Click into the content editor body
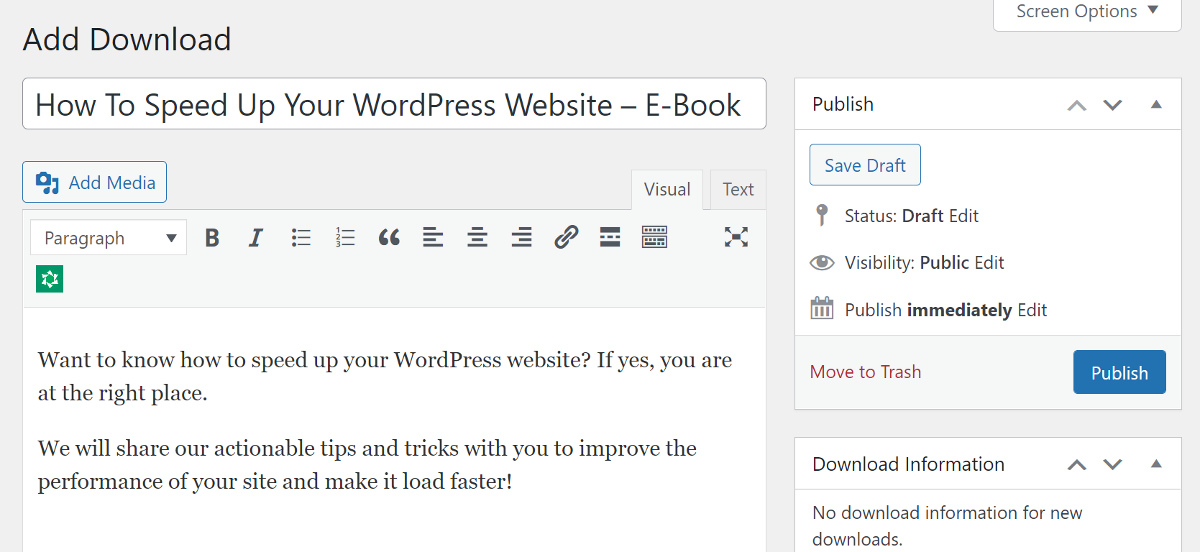Viewport: 1200px width, 552px height. 394,430
